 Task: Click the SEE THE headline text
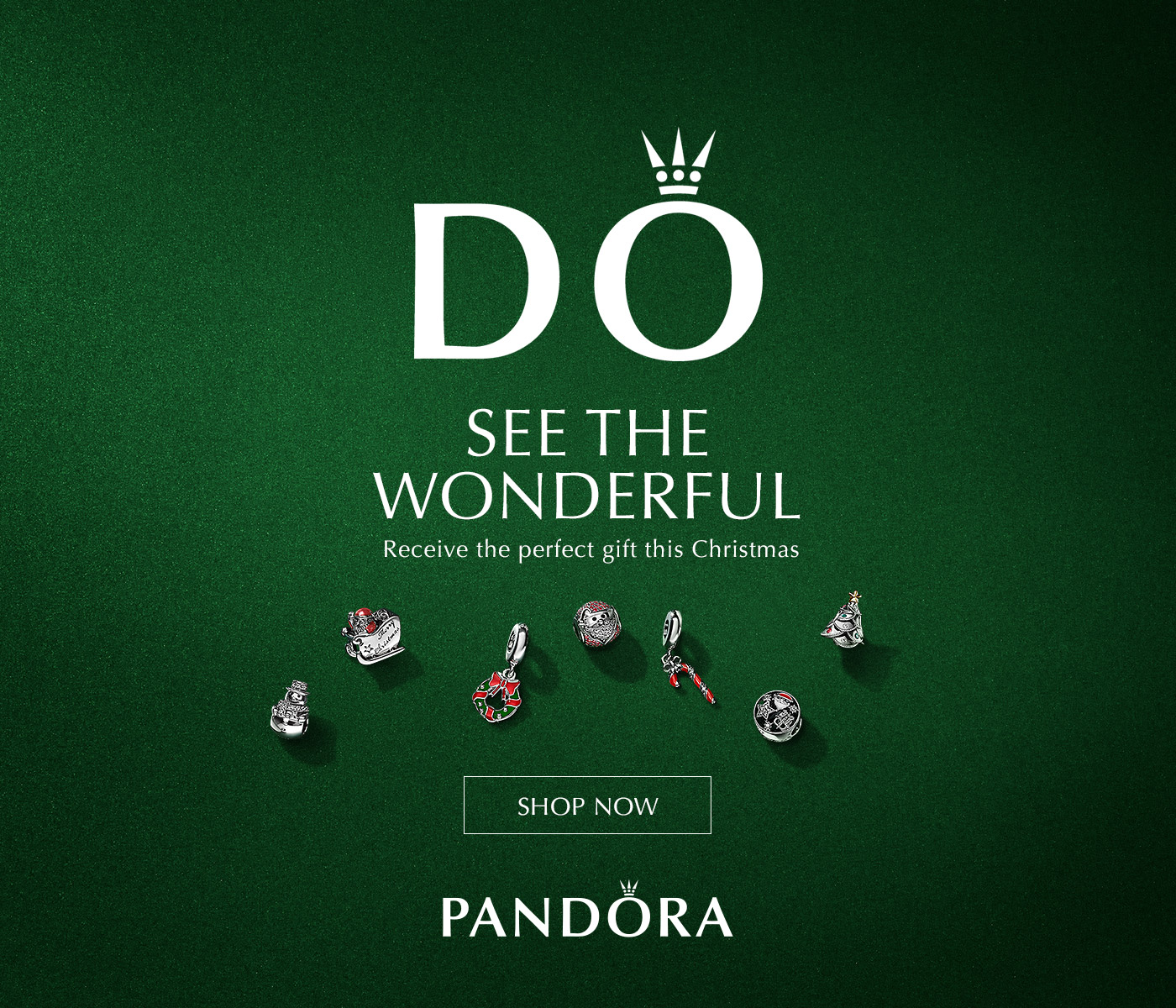(587, 433)
